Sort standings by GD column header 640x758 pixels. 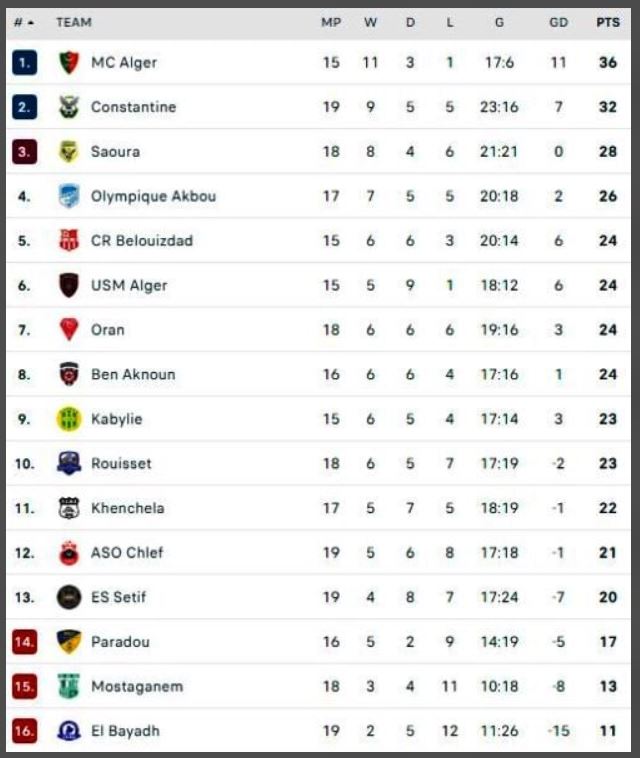pos(558,22)
